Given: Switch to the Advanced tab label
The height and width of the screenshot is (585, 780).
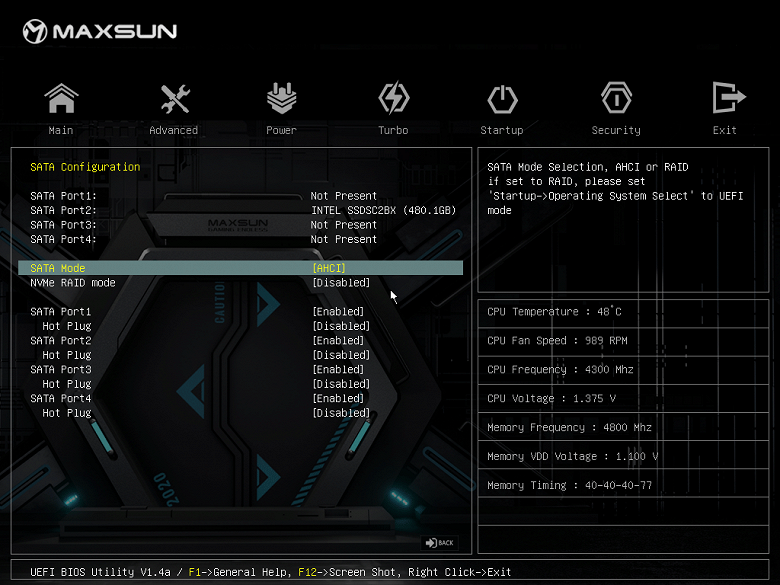Looking at the screenshot, I should point(174,130).
